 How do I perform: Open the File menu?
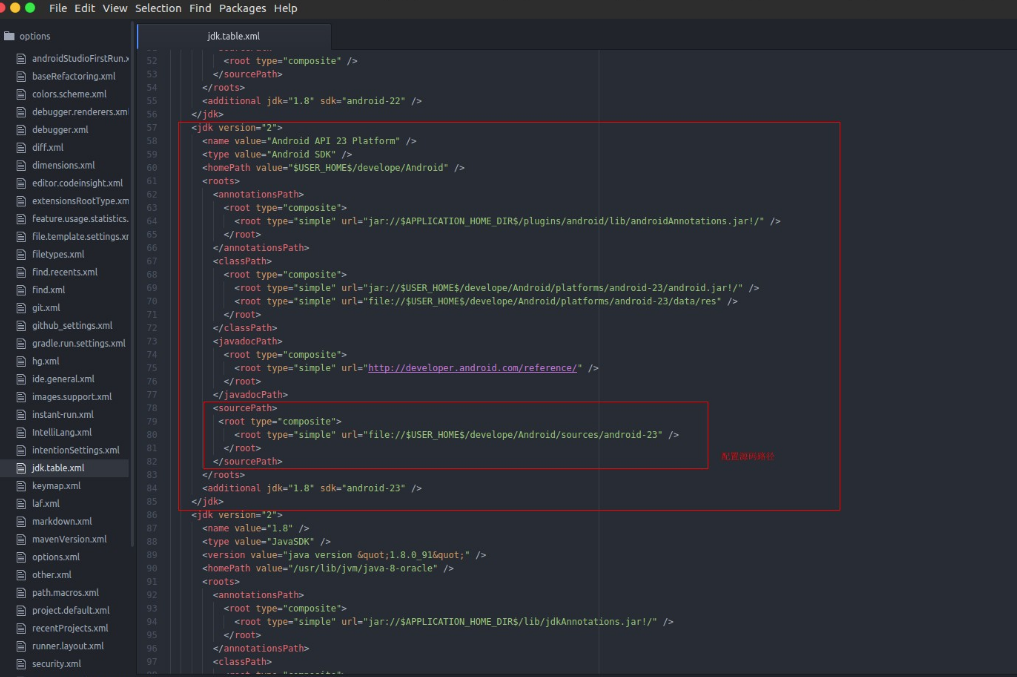[x=58, y=8]
